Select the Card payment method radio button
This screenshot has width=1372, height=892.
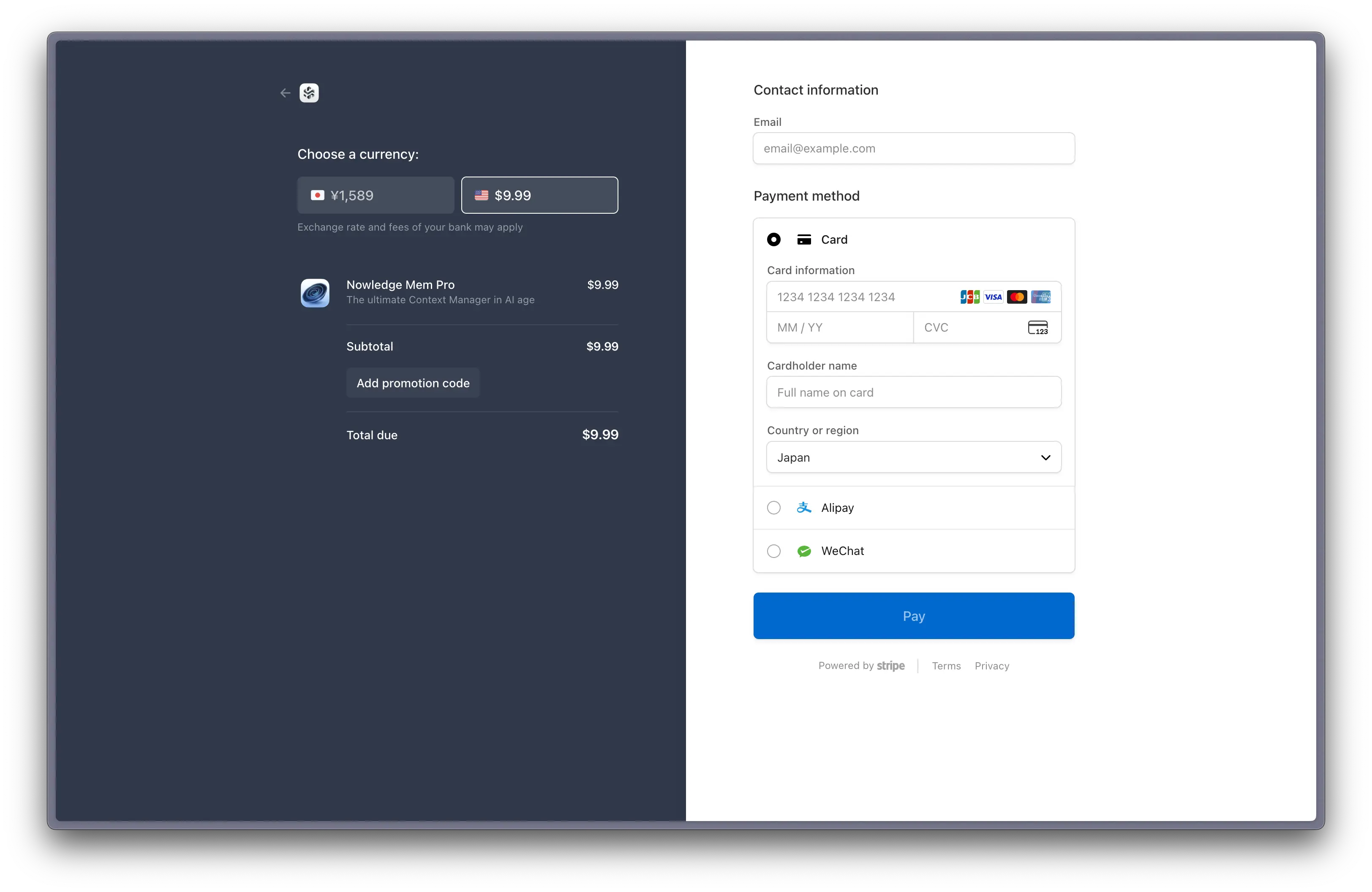tap(773, 239)
